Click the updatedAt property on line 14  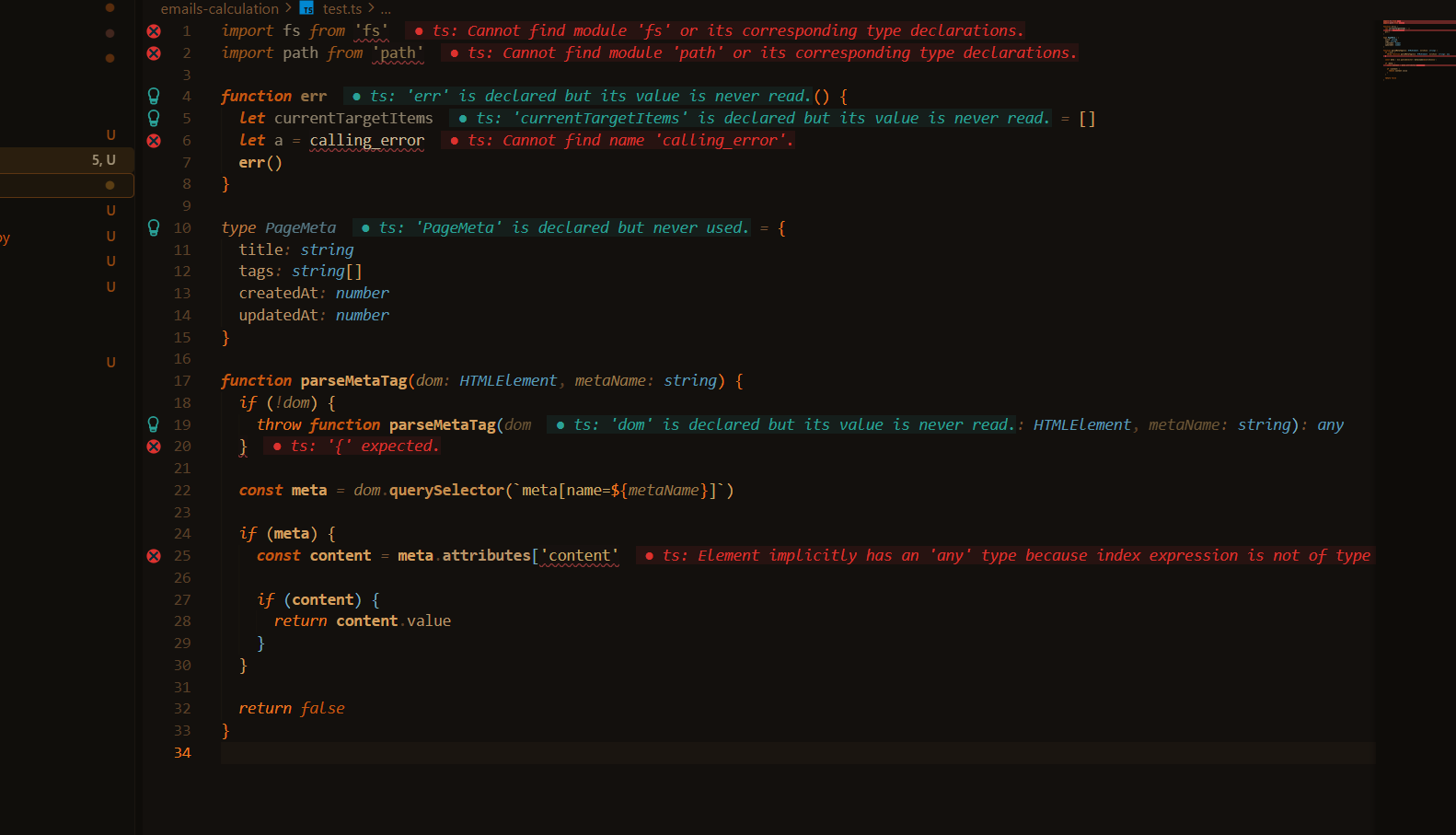279,315
